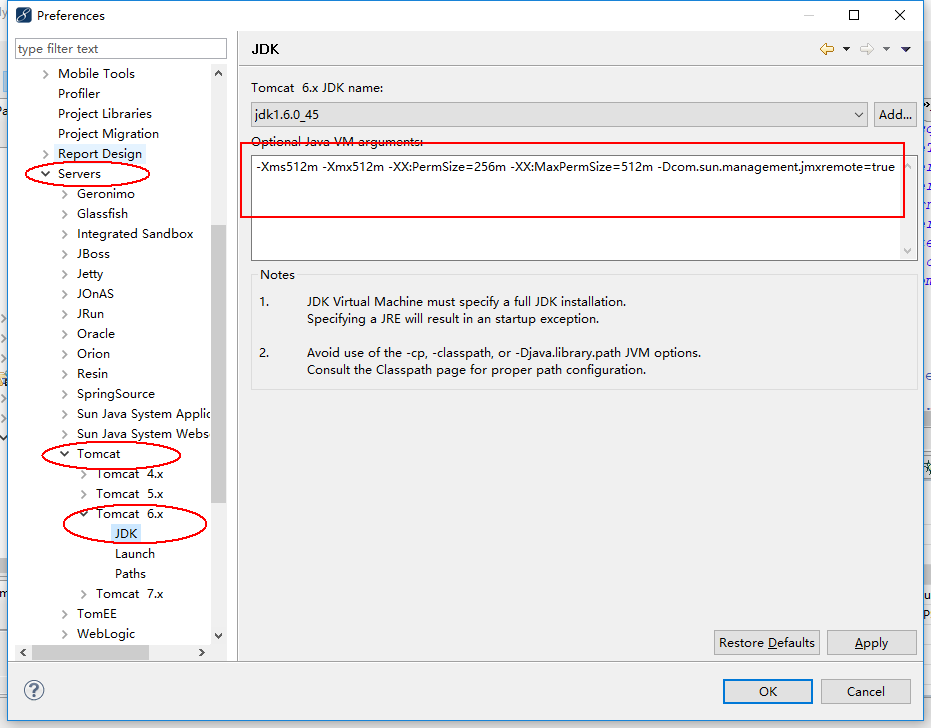Collapse the Servers node
Screen dimensions: 931x728
(x=46, y=174)
